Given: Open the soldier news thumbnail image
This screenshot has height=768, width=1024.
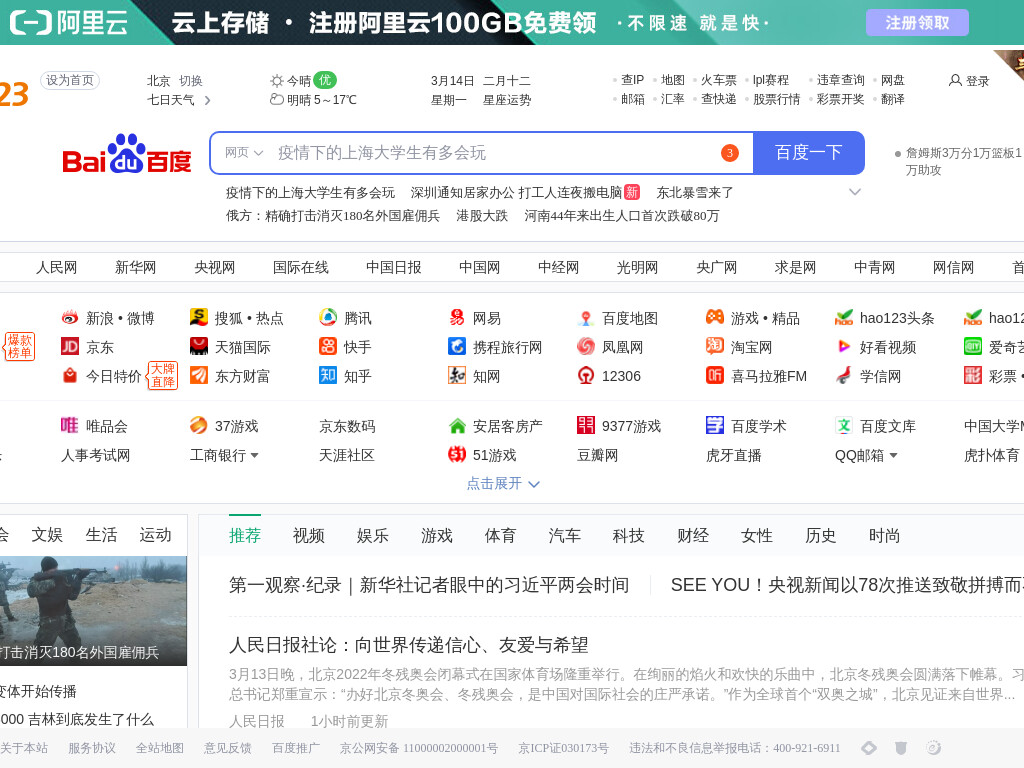Looking at the screenshot, I should (x=93, y=611).
